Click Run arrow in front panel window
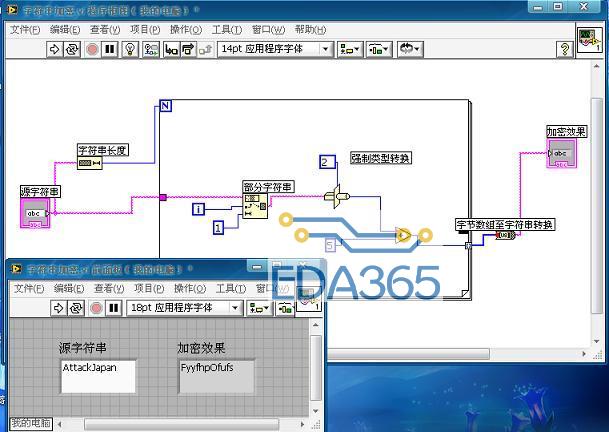 pos(59,308)
